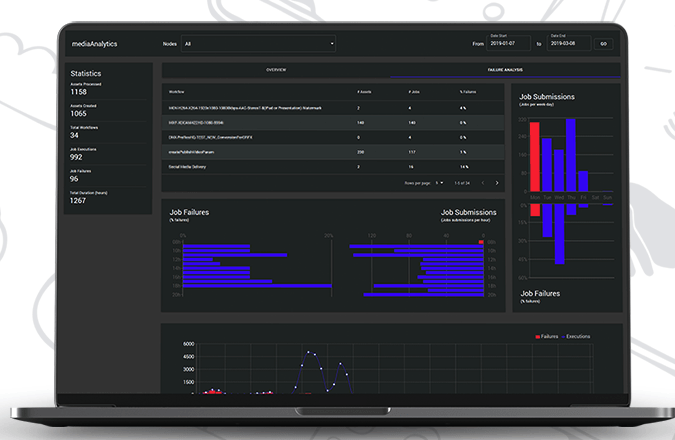Image resolution: width=675 pixels, height=440 pixels.
Task: Click the Assets Created value 1065
Action: click(78, 114)
